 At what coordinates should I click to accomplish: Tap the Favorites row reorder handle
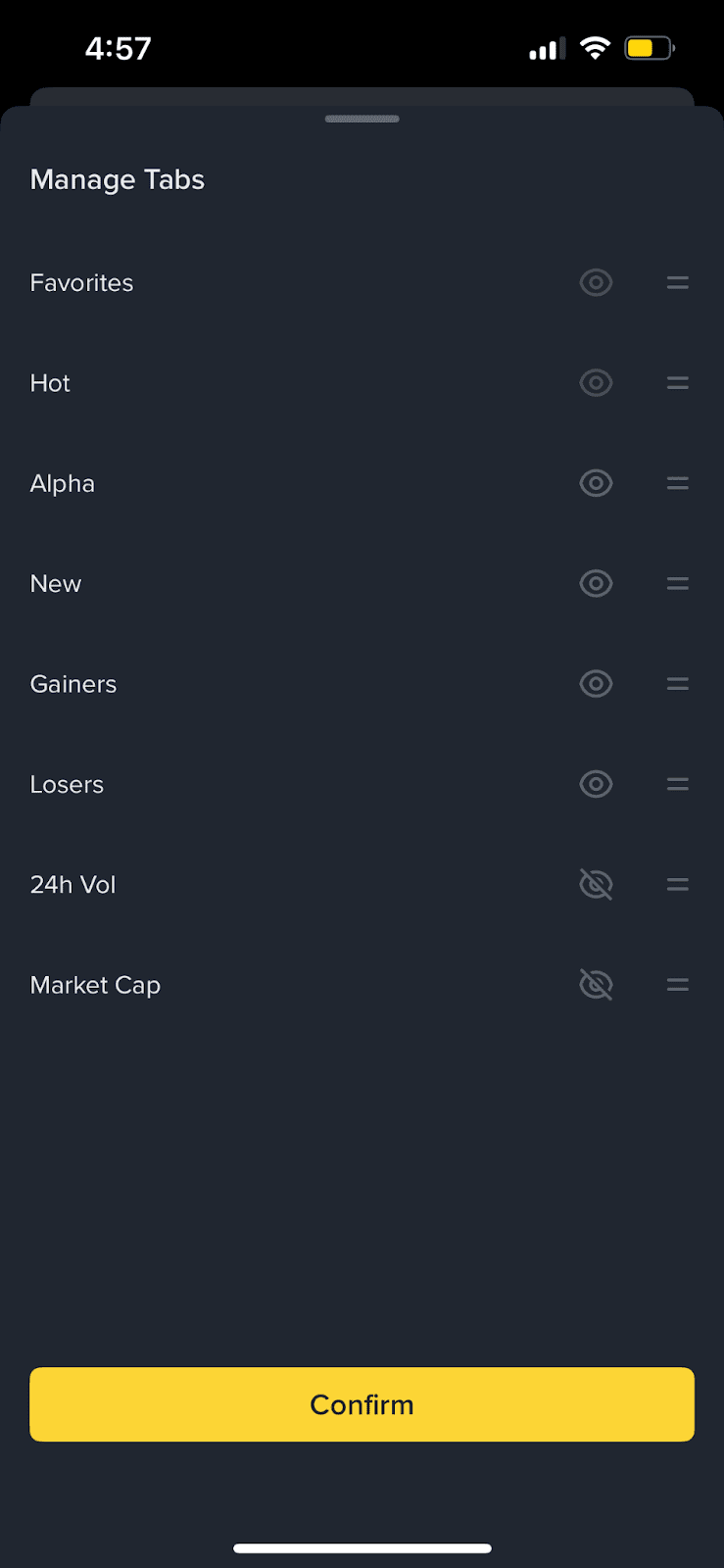[677, 283]
